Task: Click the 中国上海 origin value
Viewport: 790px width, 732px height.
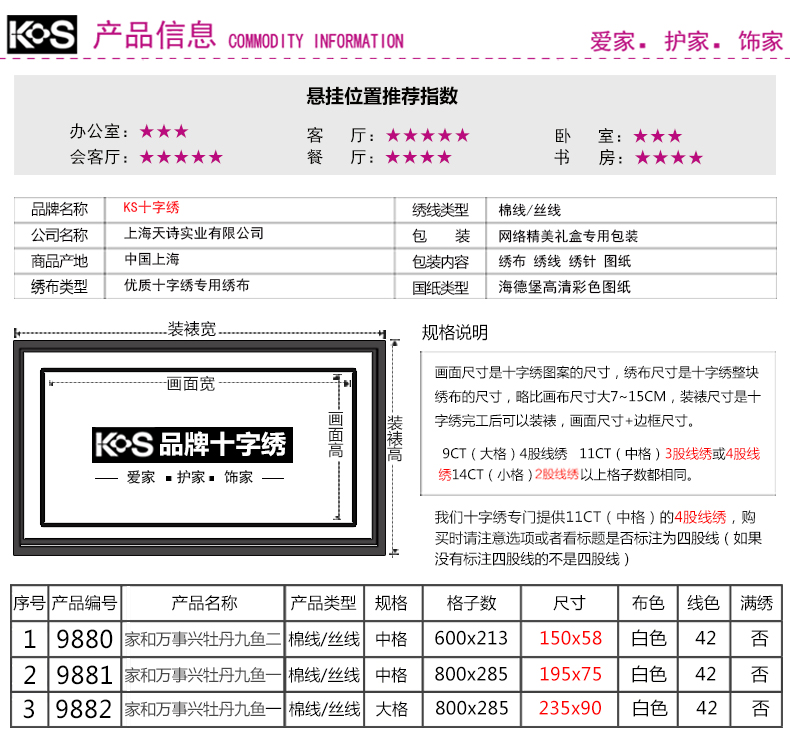Action: pyautogui.click(x=152, y=259)
